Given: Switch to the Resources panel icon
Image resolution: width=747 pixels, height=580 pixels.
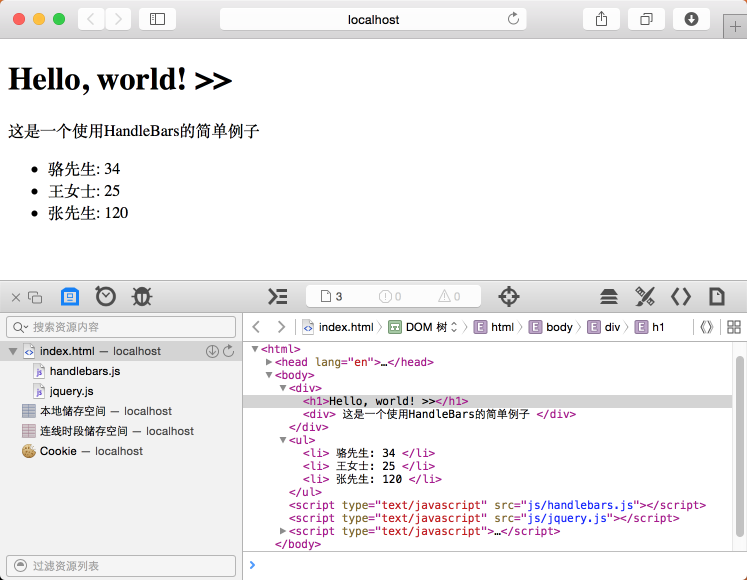Looking at the screenshot, I should click(70, 296).
